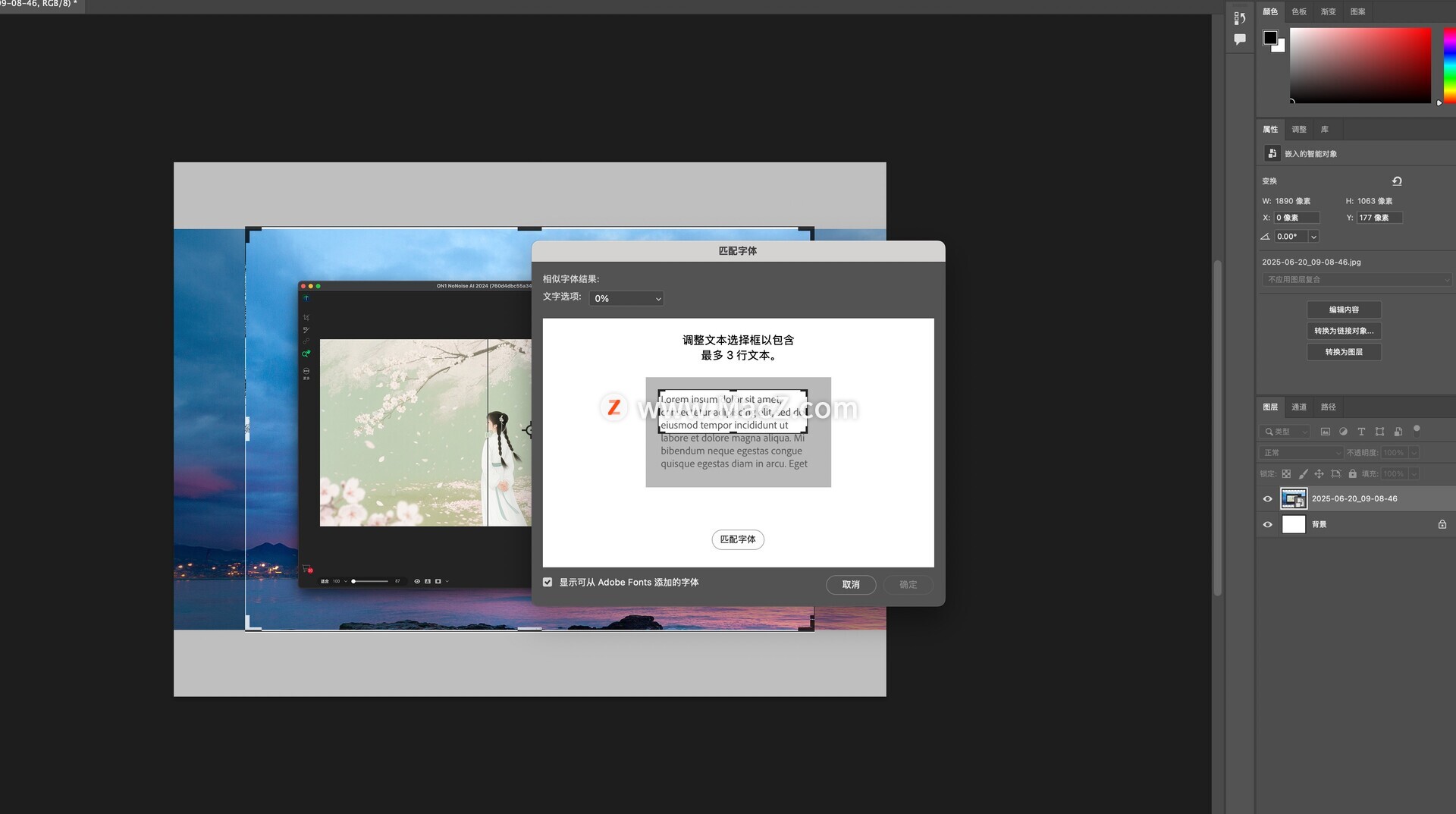The height and width of the screenshot is (814, 1456).
Task: Click the 编辑内容 button
Action: (1344, 310)
